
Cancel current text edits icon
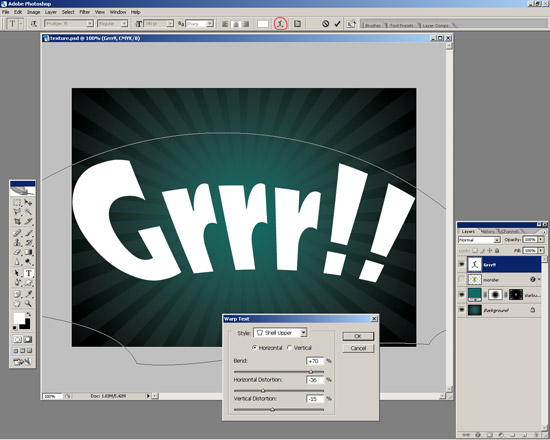326,24
